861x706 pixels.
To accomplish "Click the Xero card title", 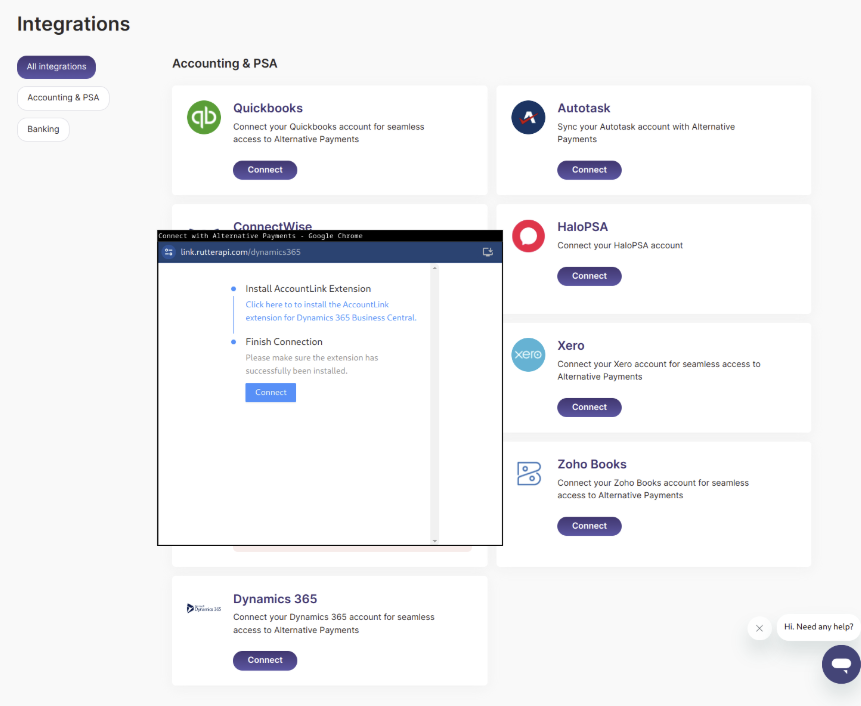I will click(571, 345).
